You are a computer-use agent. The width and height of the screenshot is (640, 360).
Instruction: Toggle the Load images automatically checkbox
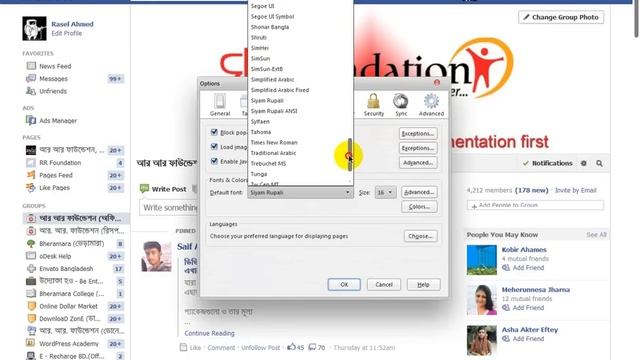tap(214, 146)
